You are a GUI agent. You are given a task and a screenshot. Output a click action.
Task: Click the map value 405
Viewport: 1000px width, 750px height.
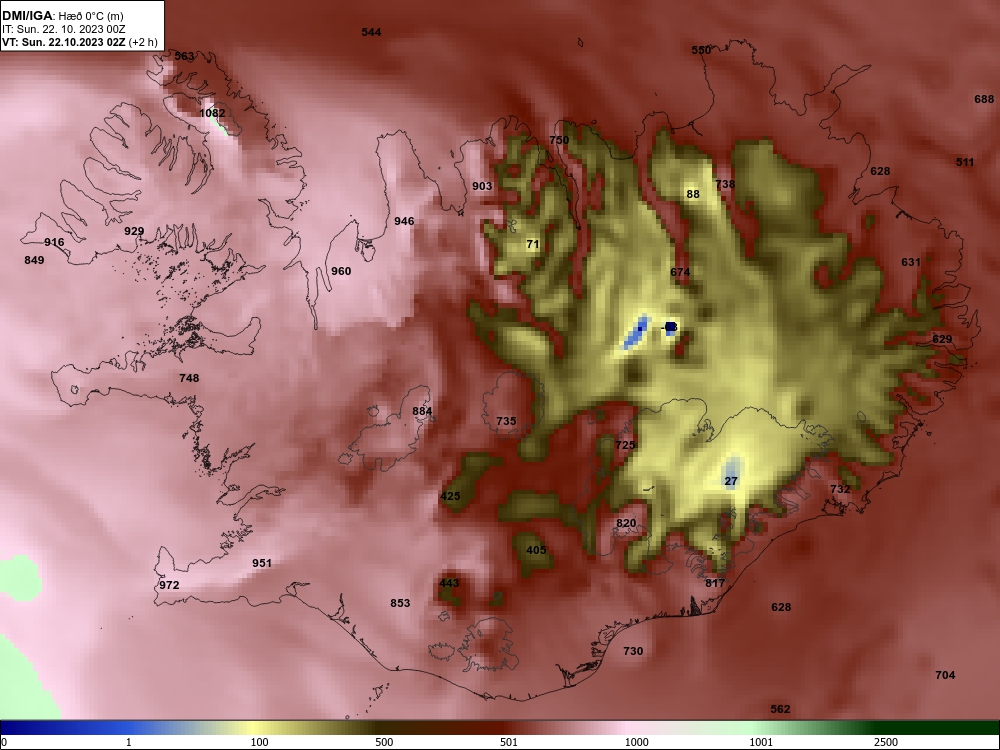(x=536, y=550)
